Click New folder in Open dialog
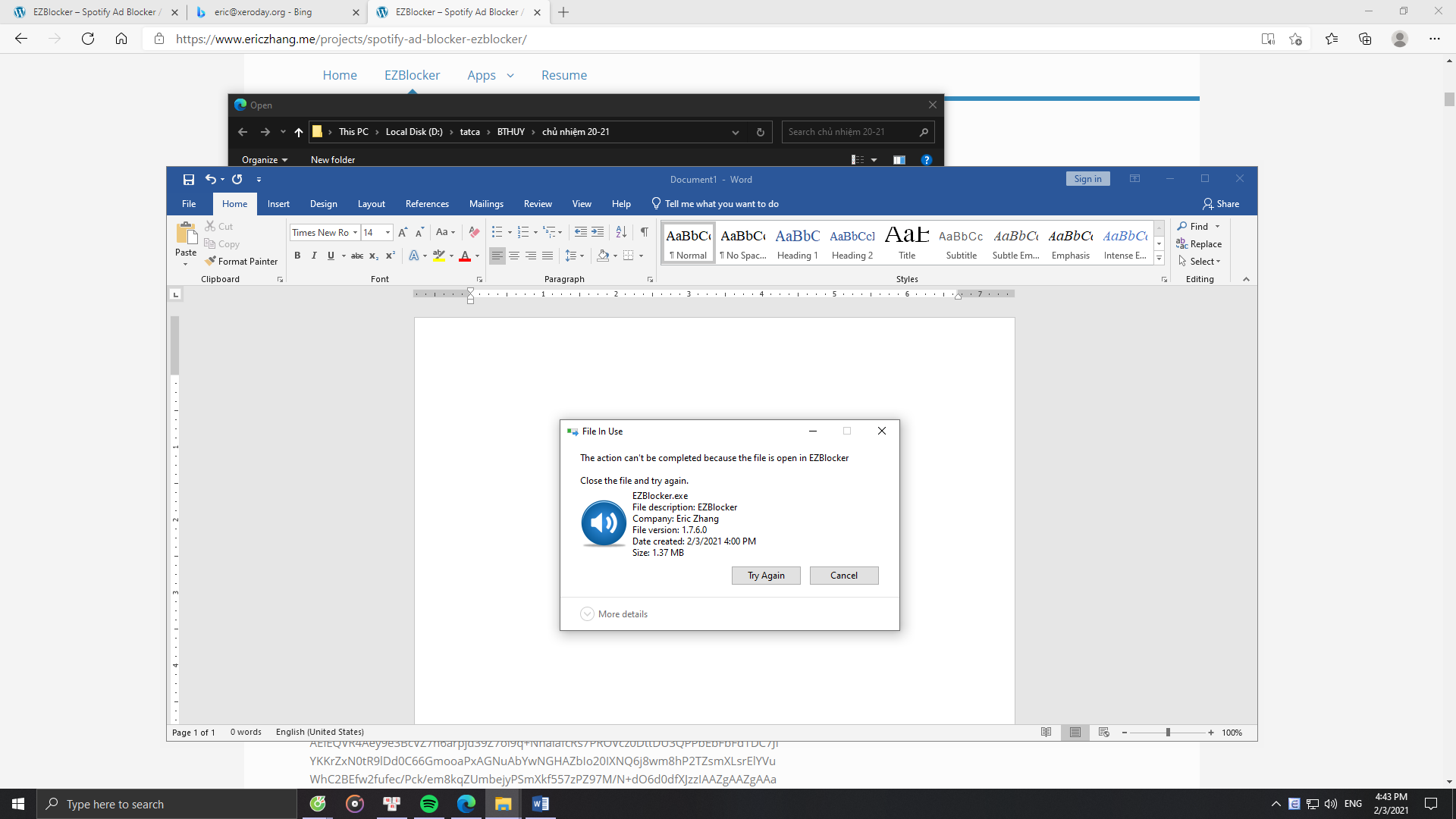The height and width of the screenshot is (819, 1456). point(333,160)
